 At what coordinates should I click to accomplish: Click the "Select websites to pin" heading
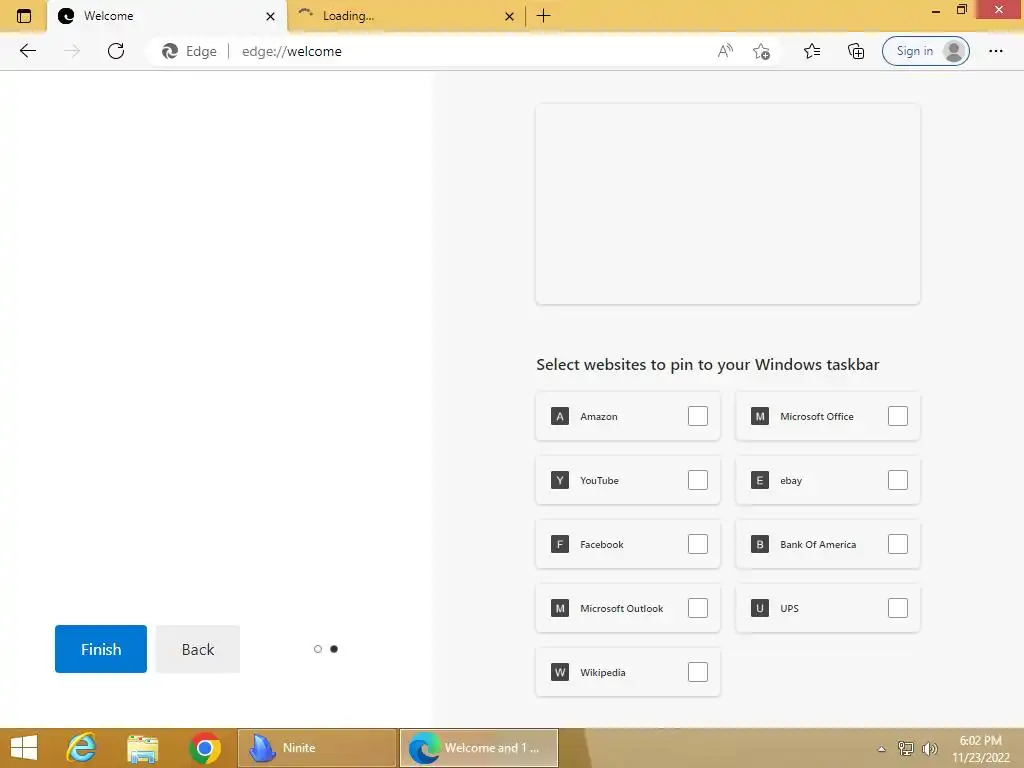[707, 364]
